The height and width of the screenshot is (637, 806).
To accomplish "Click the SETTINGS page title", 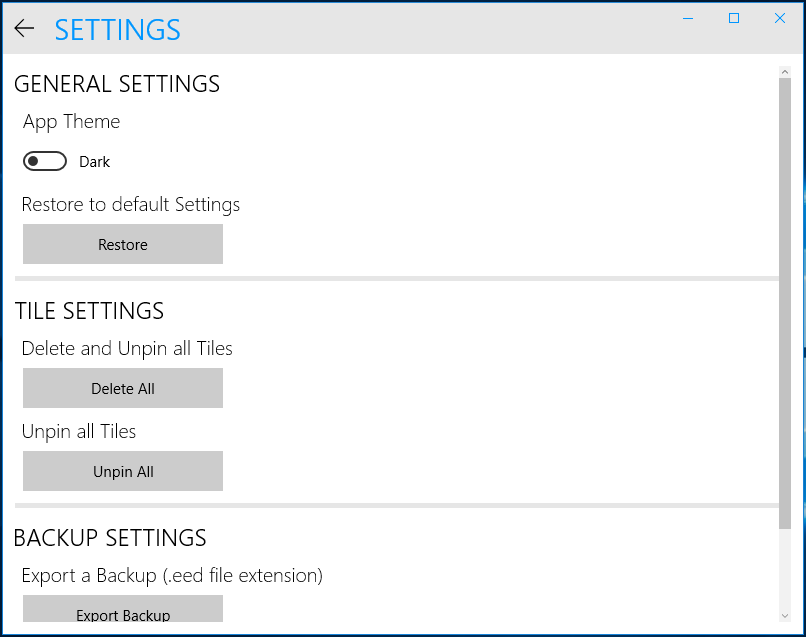I will click(x=118, y=30).
